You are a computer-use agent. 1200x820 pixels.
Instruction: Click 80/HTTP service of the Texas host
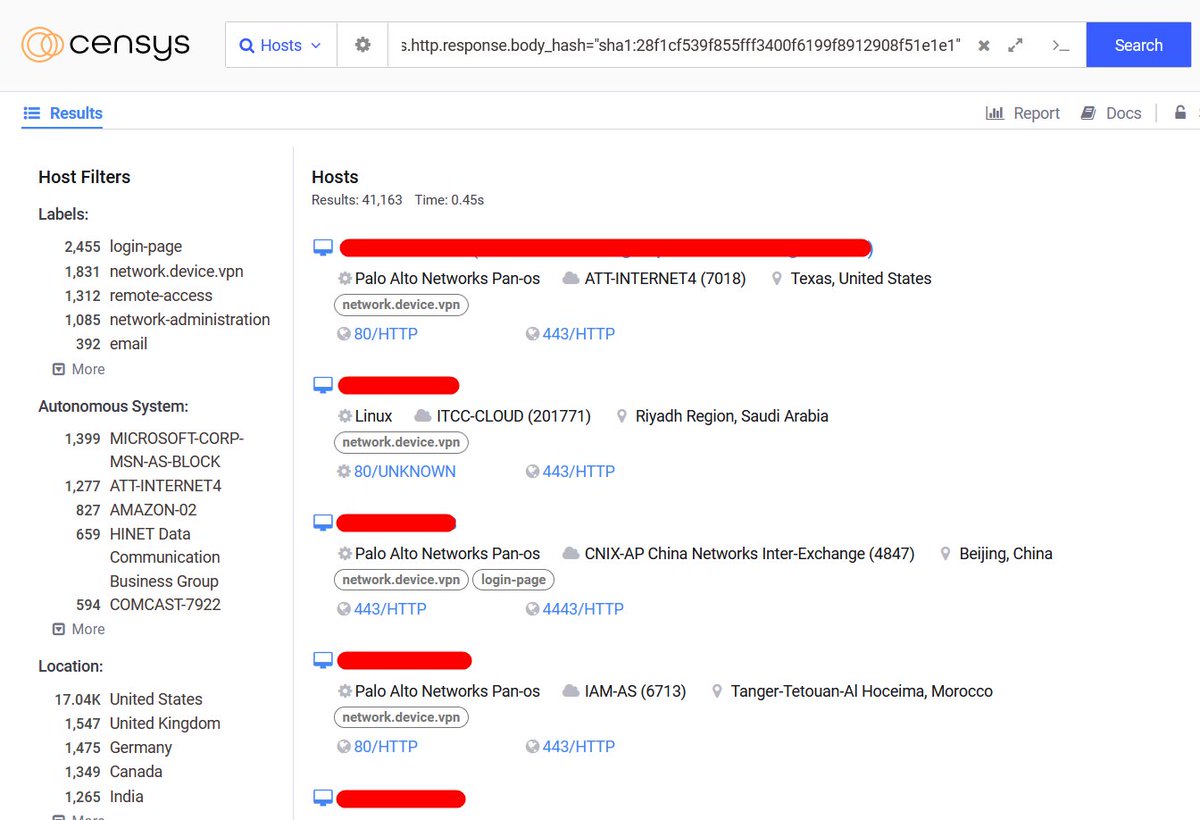(x=378, y=334)
